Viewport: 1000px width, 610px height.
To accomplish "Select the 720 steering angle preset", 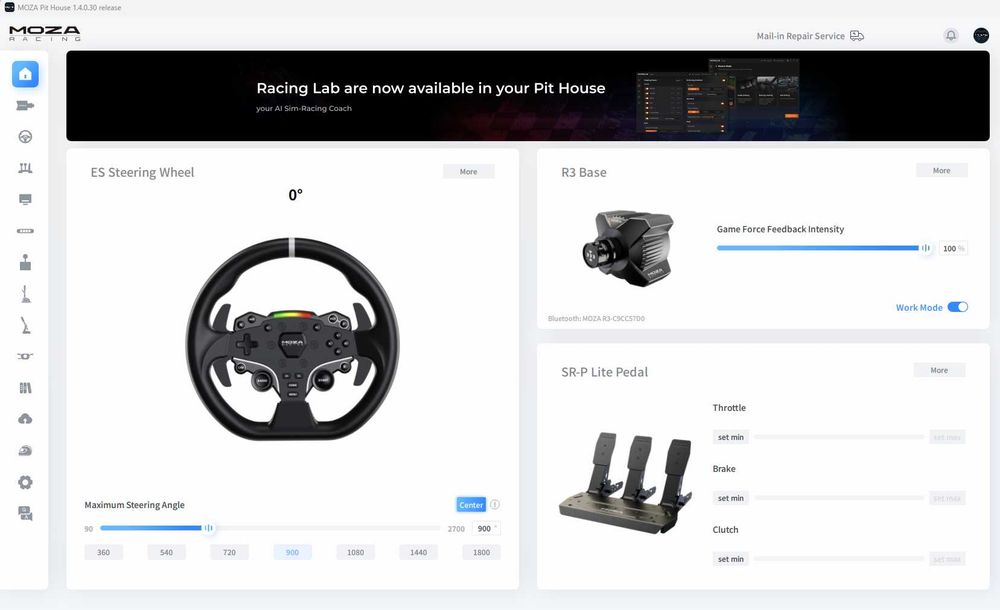I will 230,552.
